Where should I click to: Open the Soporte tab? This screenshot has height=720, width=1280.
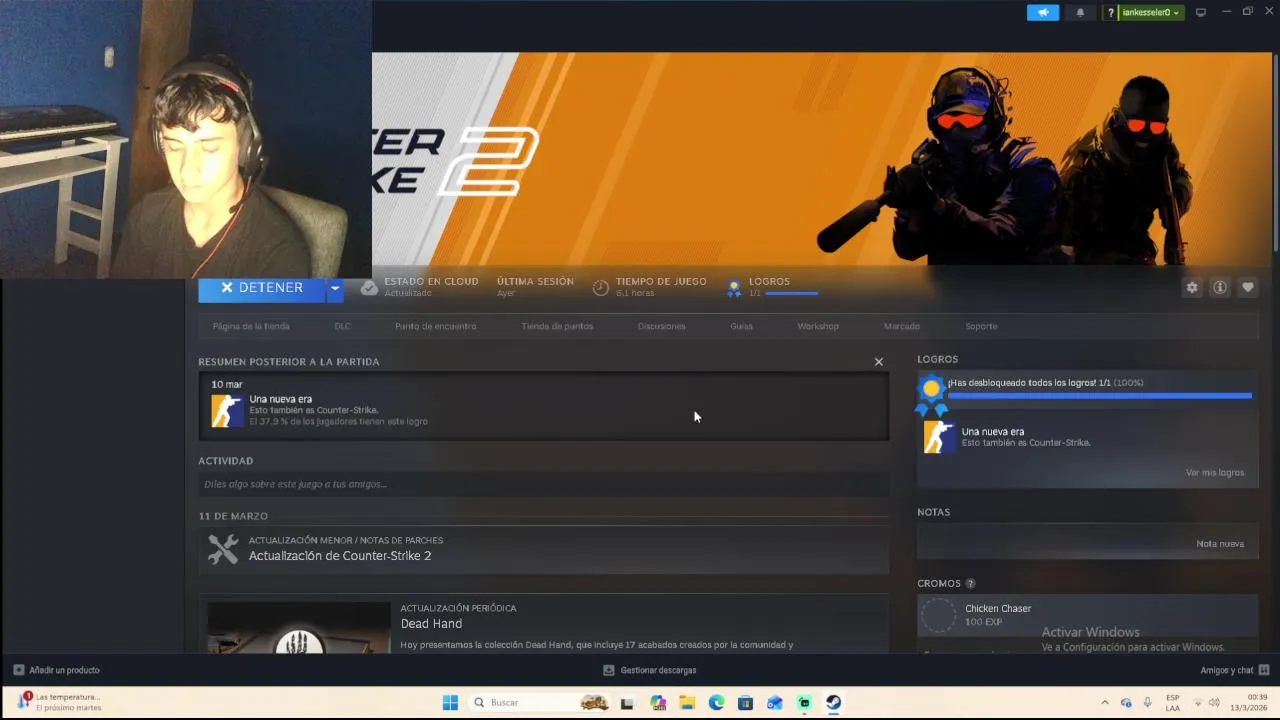[981, 326]
